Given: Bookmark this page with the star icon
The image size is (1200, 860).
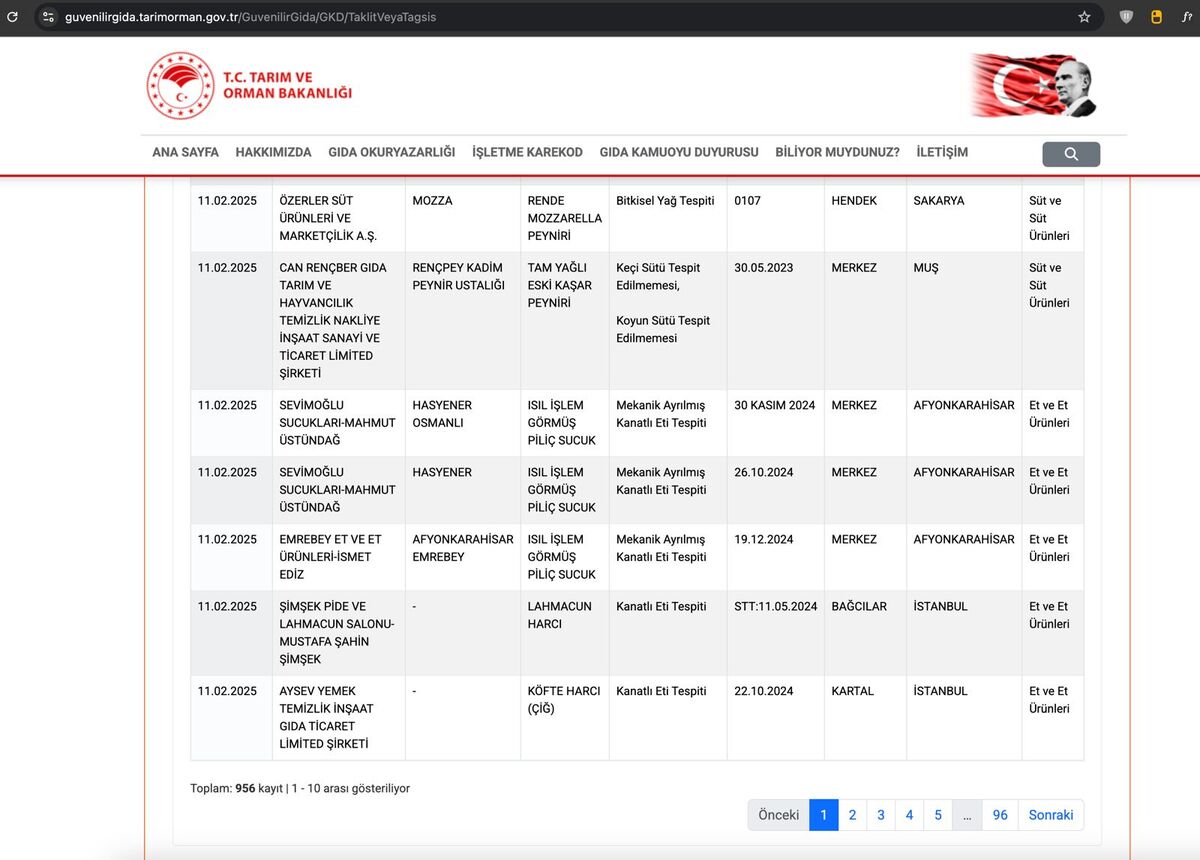Looking at the screenshot, I should coord(1084,17).
